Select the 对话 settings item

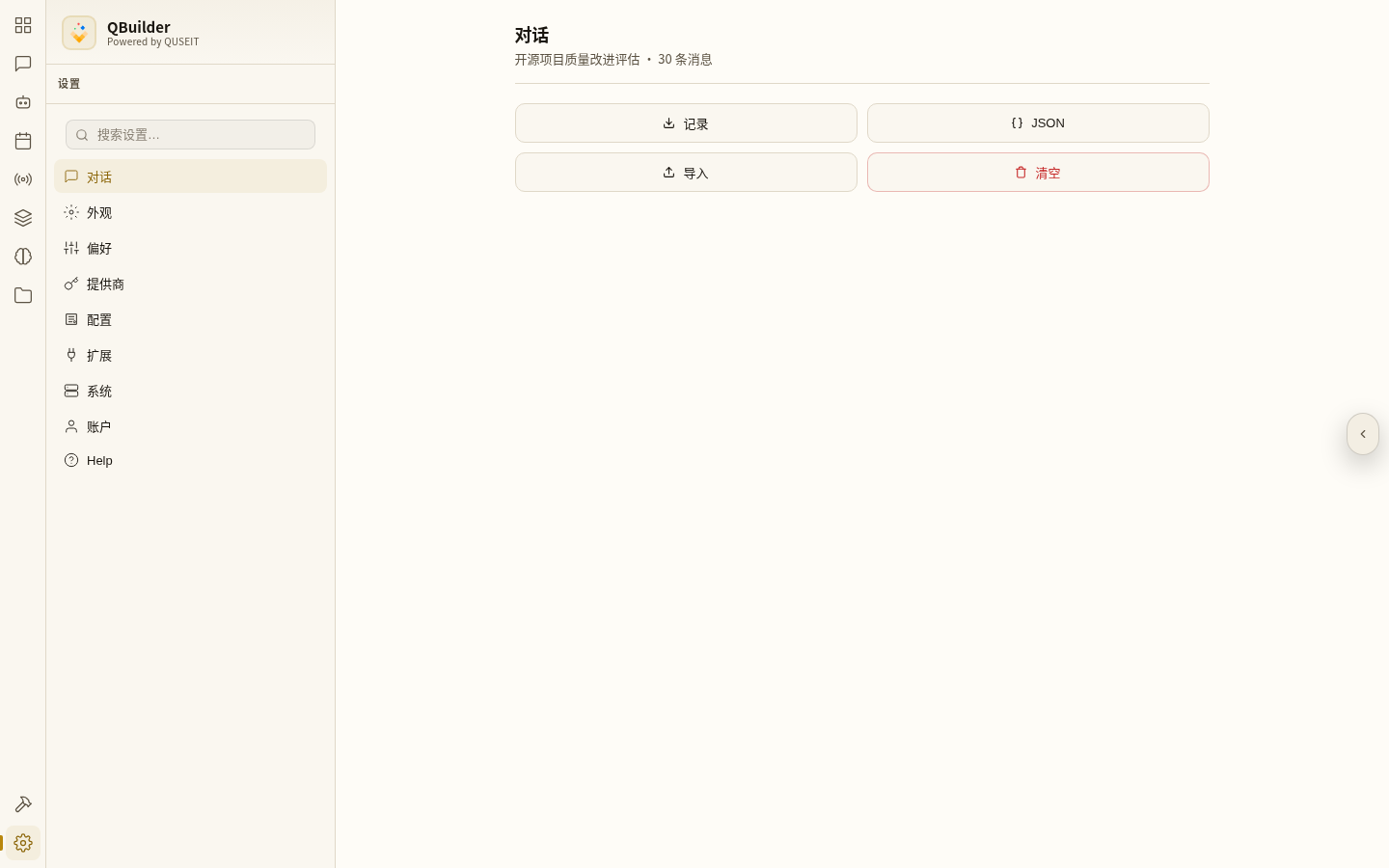[x=190, y=176]
